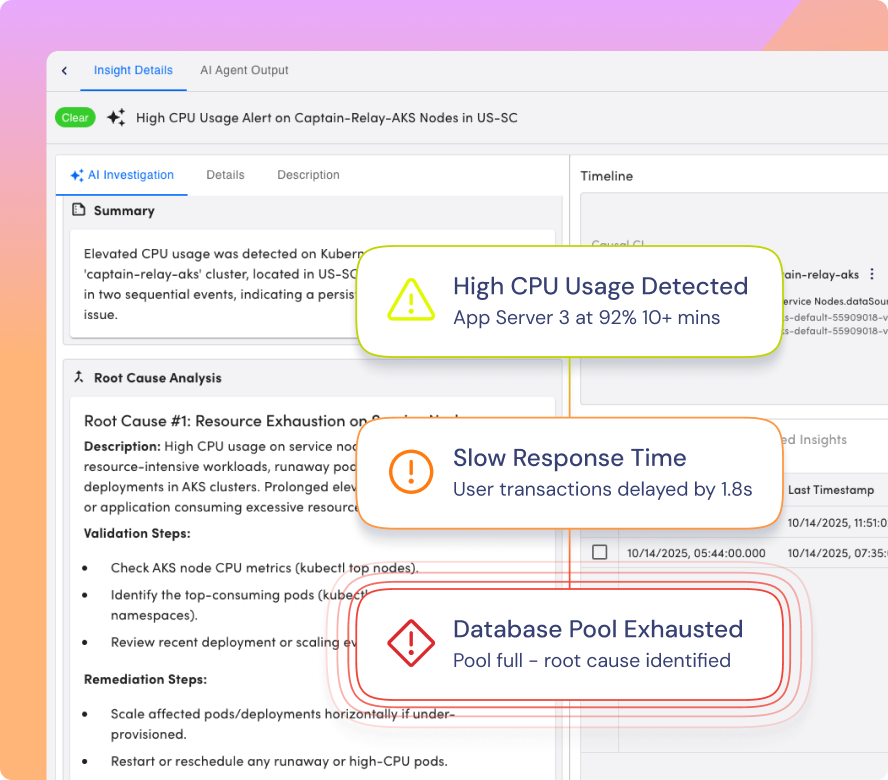Click the orange circle exclamation icon
Viewport: 888px width, 780px height.
click(410, 472)
